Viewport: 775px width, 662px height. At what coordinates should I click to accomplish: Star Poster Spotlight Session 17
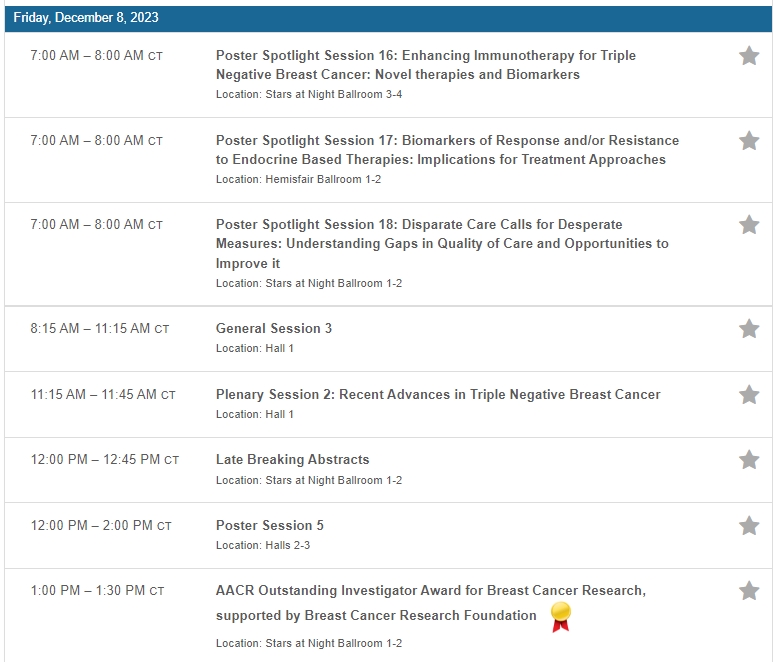point(749,141)
